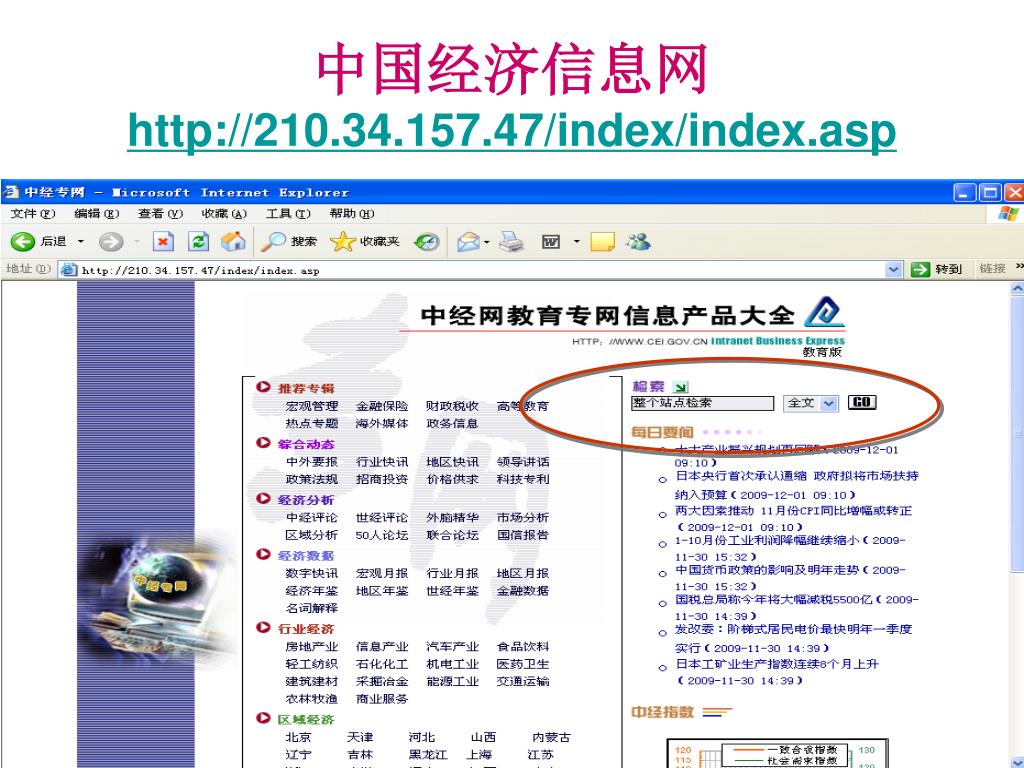
Task: Go to Home page icon
Action: [233, 242]
